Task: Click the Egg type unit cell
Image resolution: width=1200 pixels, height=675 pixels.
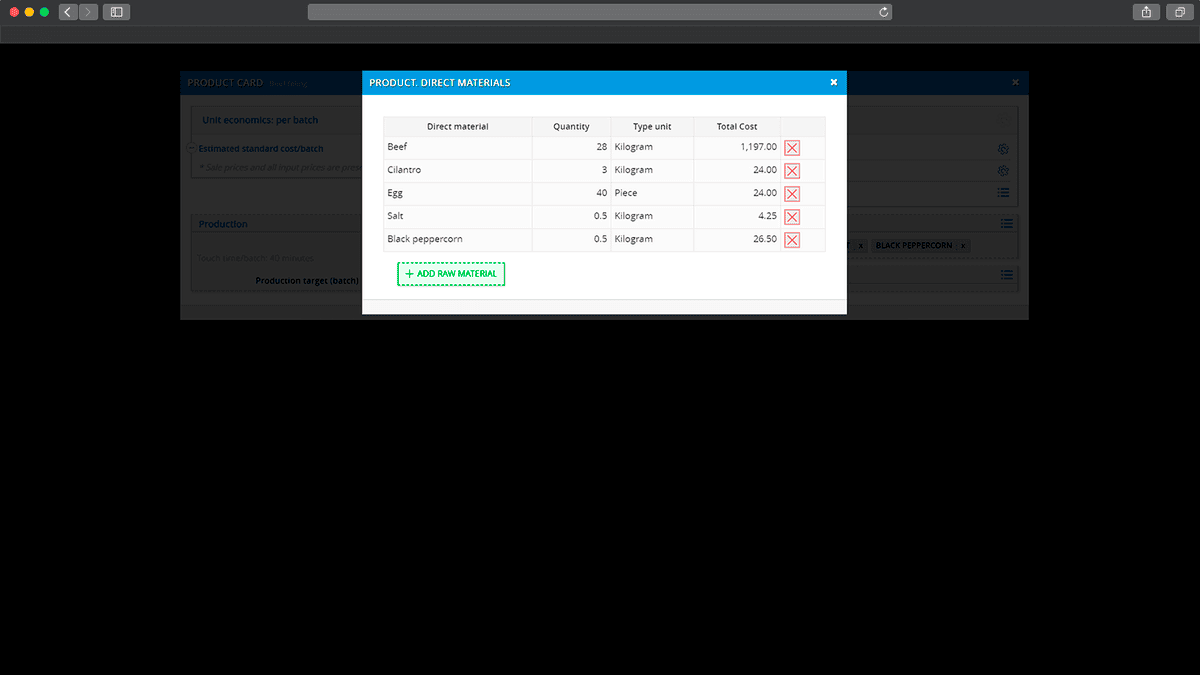Action: (651, 193)
